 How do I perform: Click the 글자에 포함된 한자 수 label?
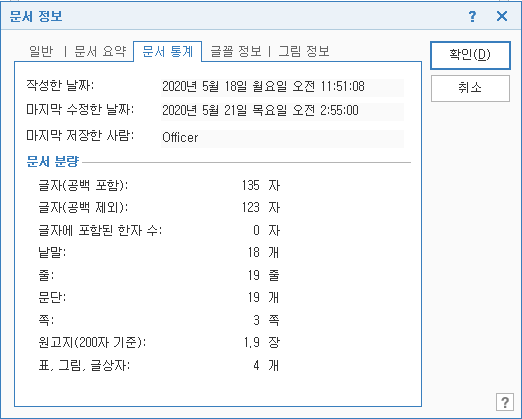pos(100,230)
